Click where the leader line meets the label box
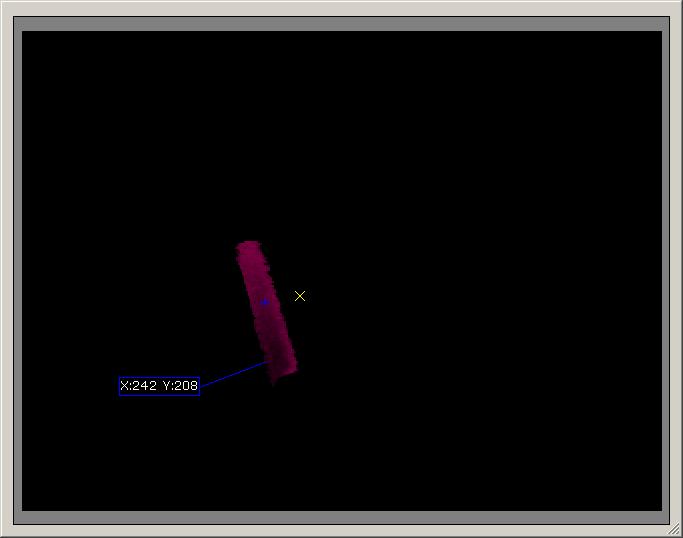 point(200,385)
